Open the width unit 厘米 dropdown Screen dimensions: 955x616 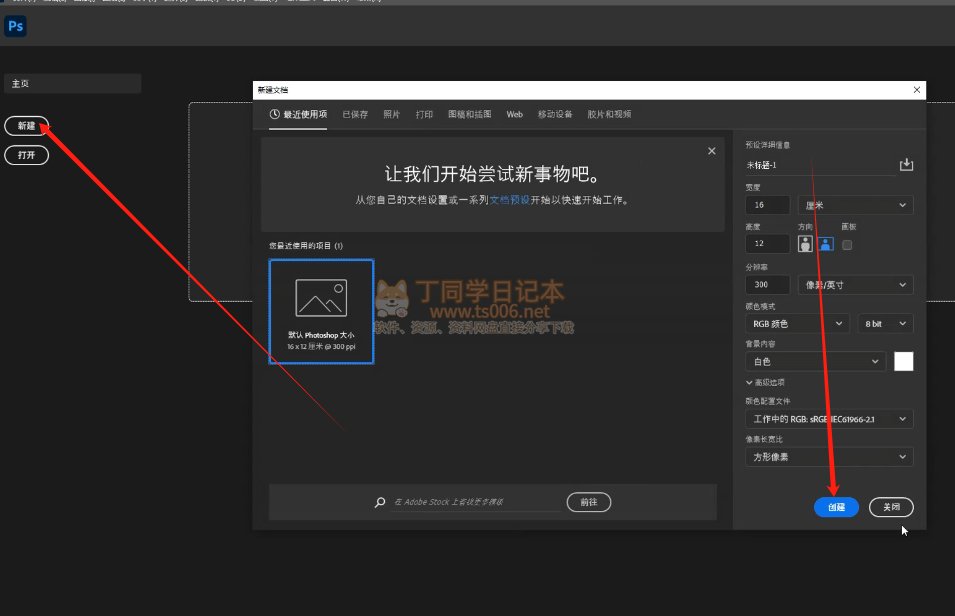(x=855, y=205)
